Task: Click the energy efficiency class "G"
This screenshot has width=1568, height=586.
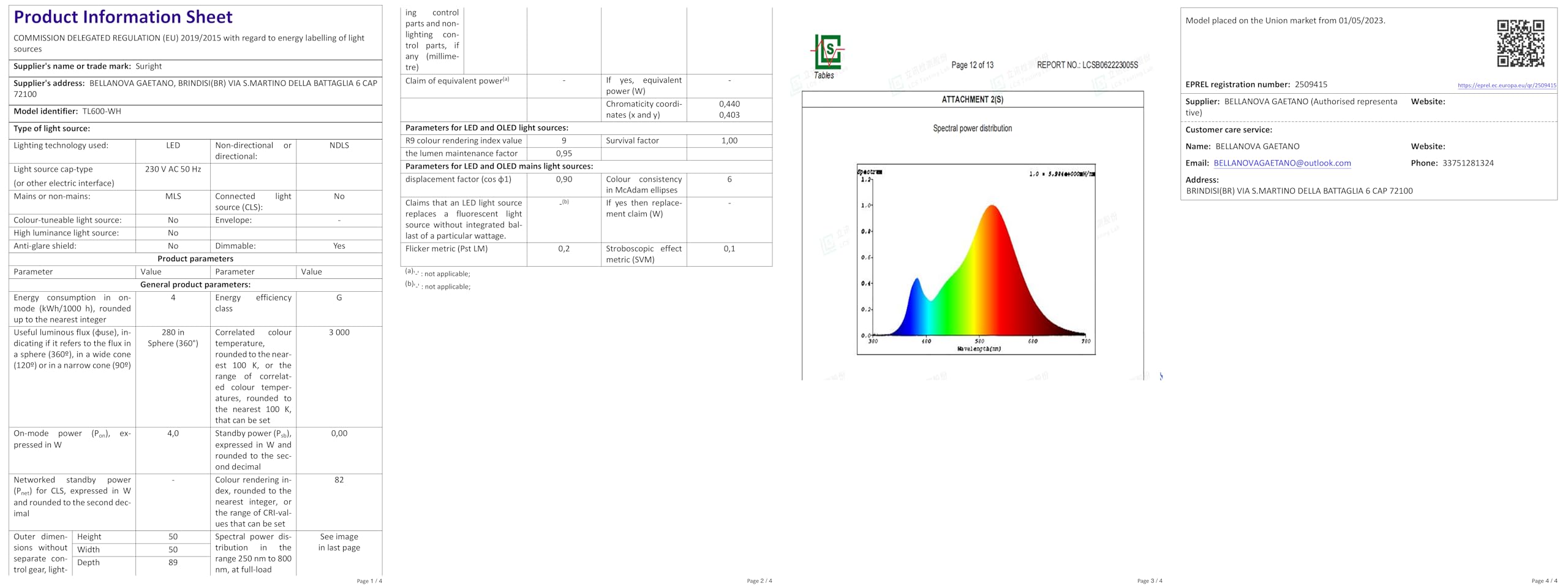Action: coord(339,297)
